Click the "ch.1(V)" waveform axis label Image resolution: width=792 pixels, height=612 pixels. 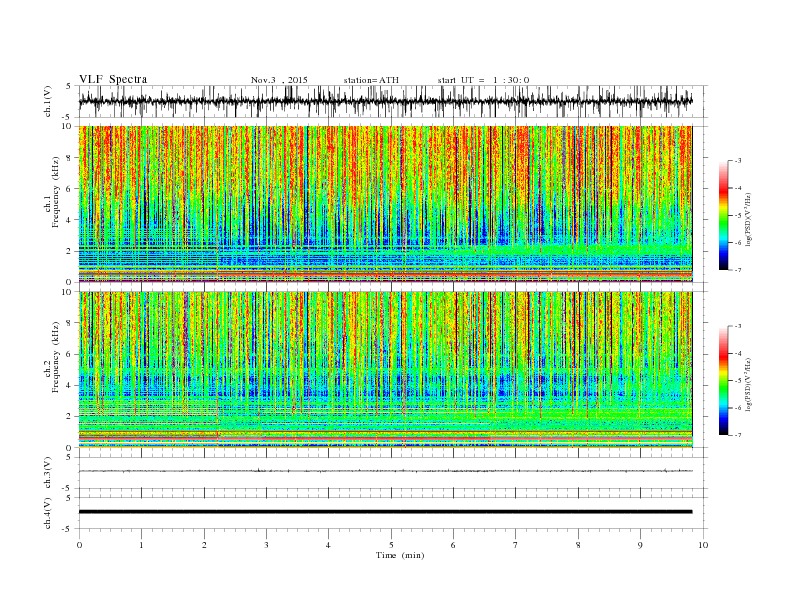point(48,102)
